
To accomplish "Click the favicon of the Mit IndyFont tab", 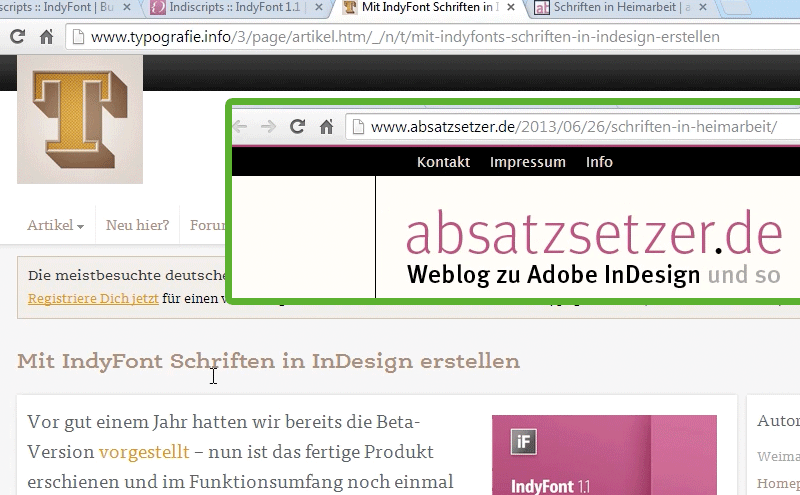I will click(350, 7).
